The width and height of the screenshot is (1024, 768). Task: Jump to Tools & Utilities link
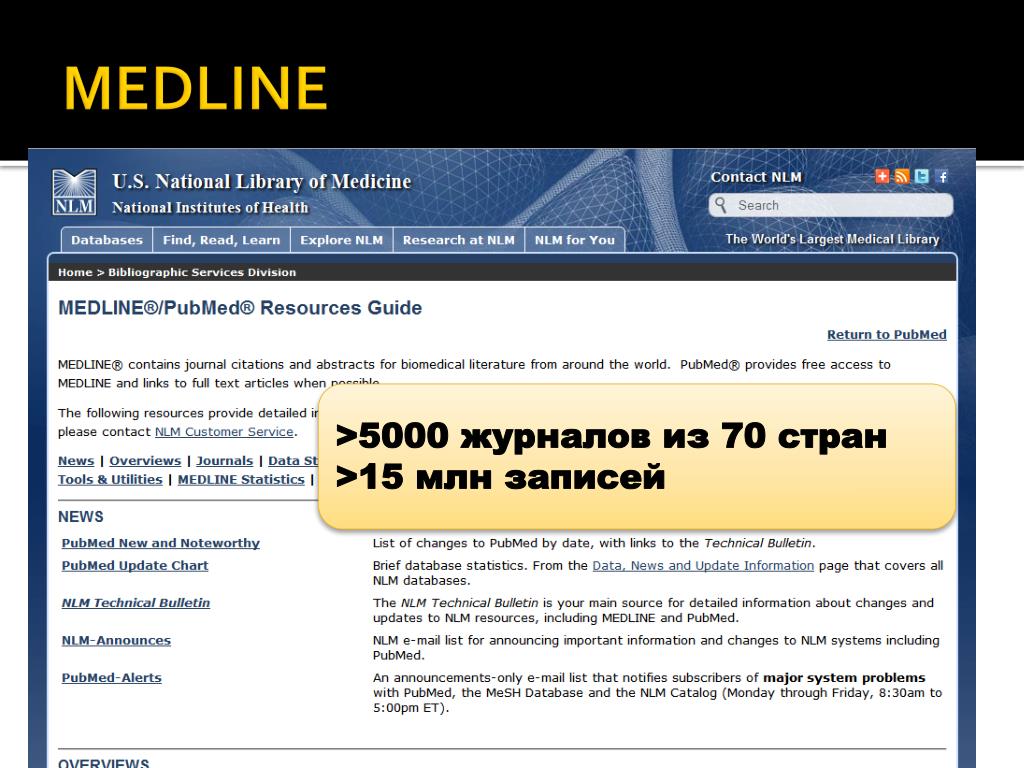110,479
